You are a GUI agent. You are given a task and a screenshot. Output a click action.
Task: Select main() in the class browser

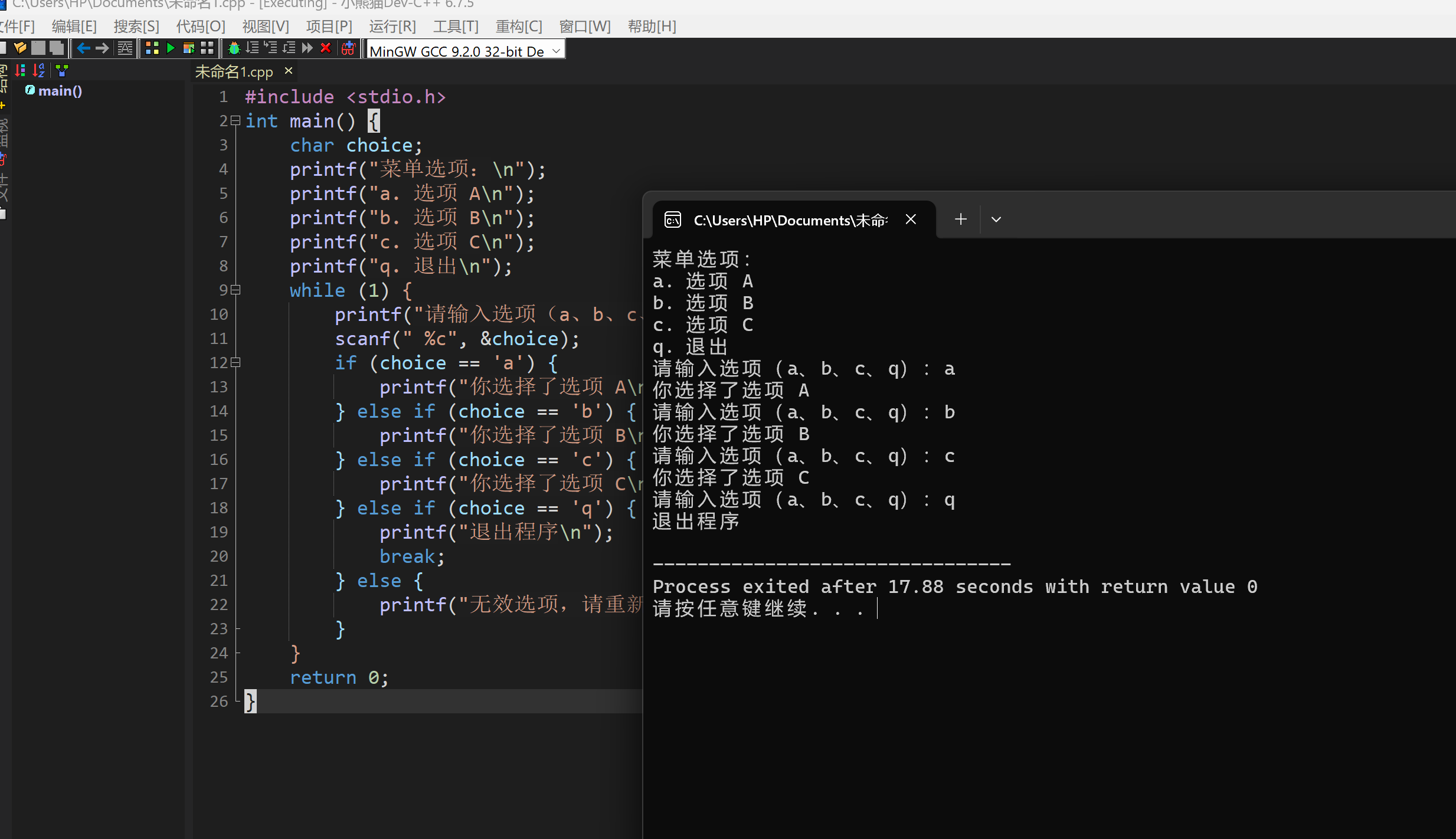[x=60, y=91]
